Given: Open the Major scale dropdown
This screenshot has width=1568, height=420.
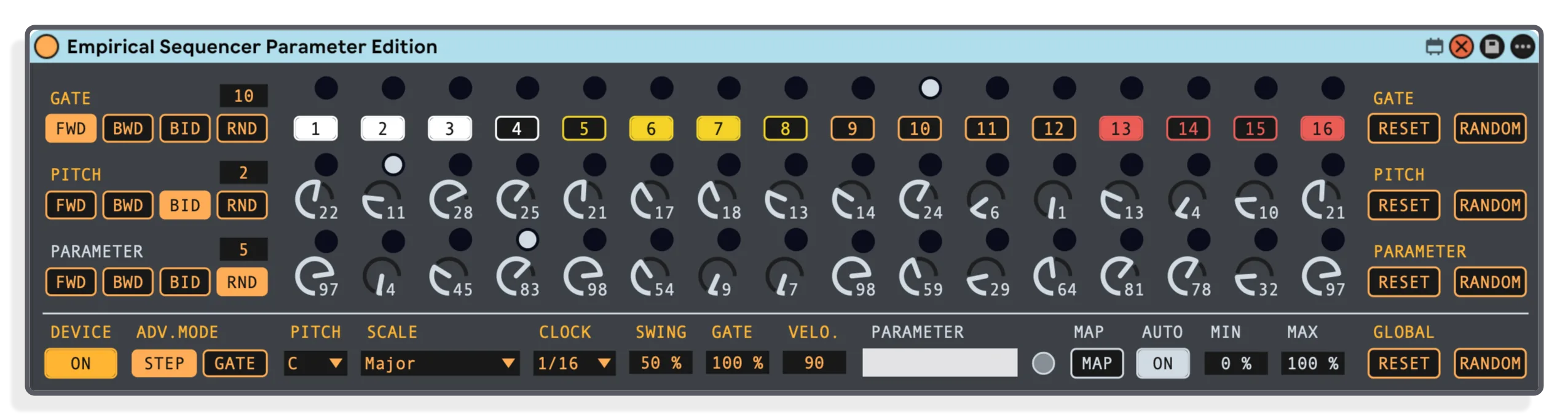Looking at the screenshot, I should click(439, 363).
